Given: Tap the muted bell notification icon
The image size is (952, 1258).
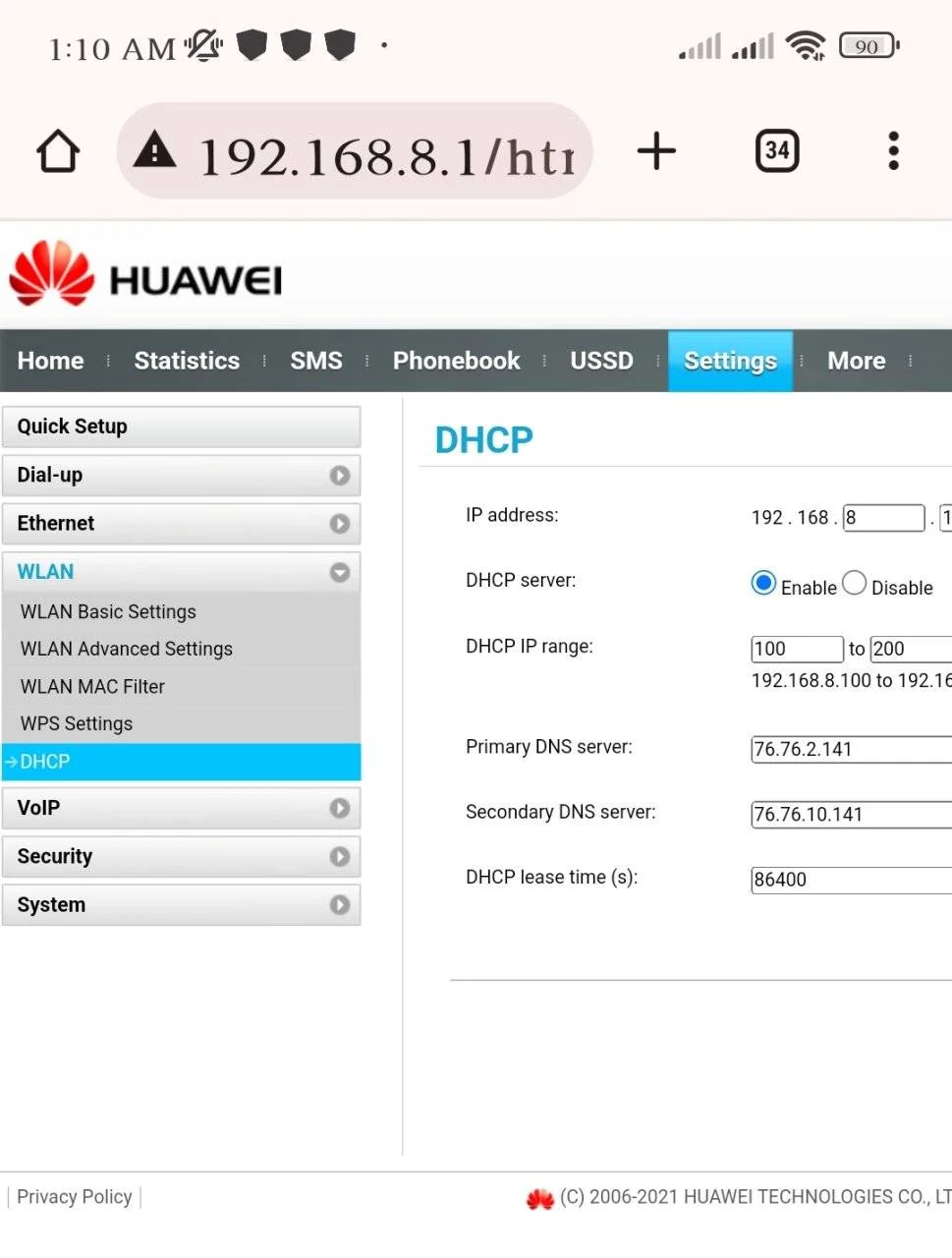Looking at the screenshot, I should point(203,45).
